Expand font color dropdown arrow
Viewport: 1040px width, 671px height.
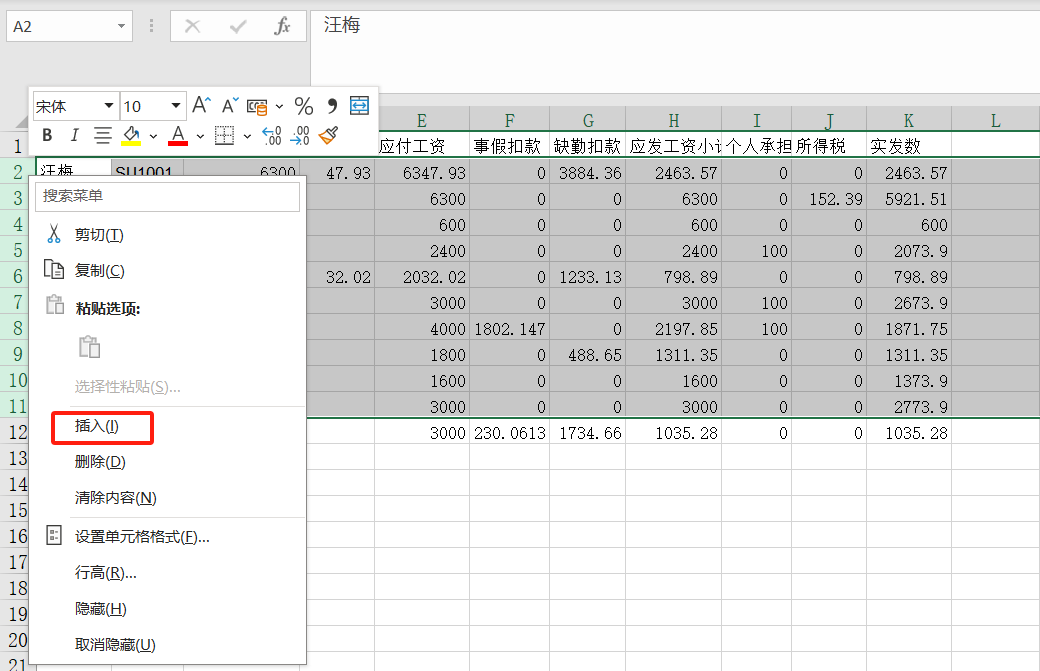pos(200,136)
